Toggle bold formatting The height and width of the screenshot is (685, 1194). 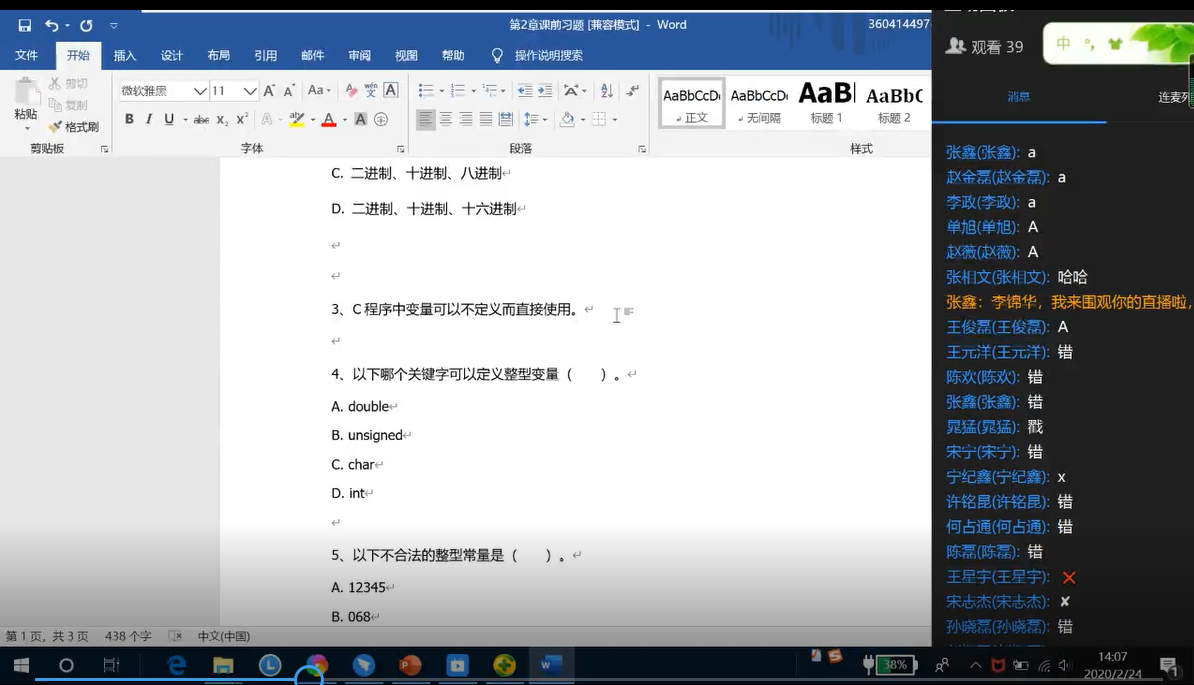129,120
